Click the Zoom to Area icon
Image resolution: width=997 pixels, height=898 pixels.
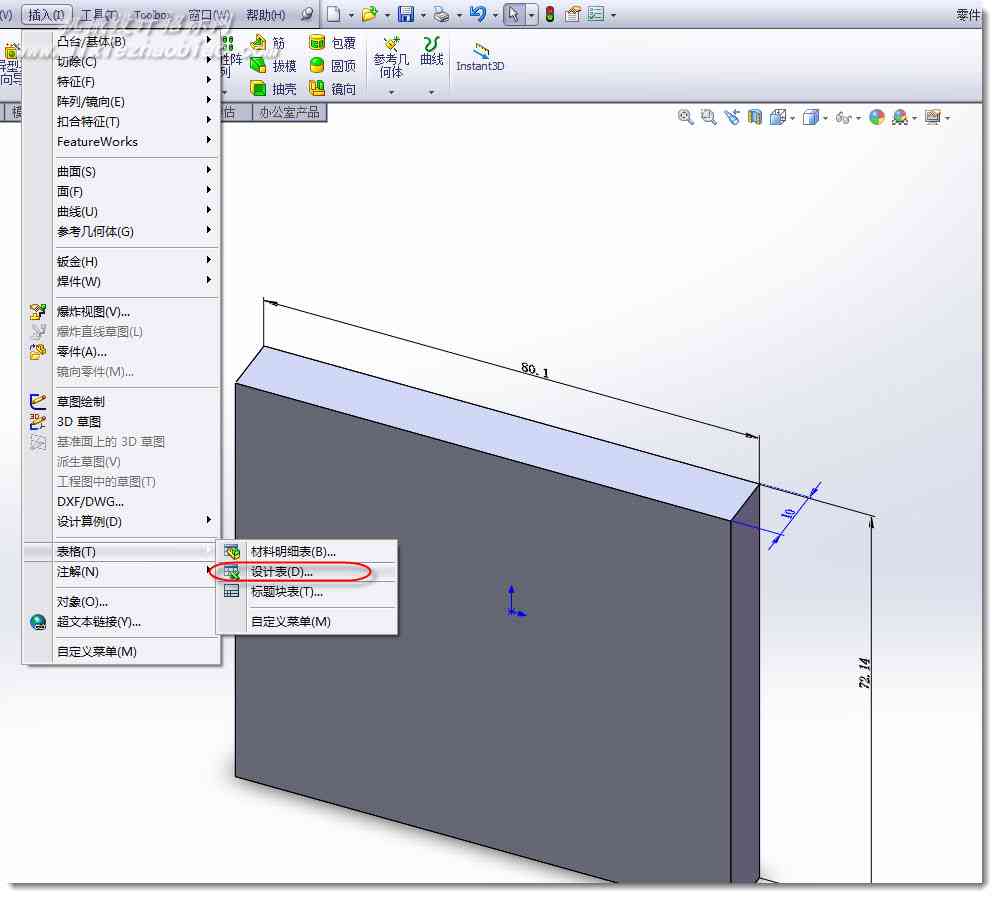click(x=708, y=117)
